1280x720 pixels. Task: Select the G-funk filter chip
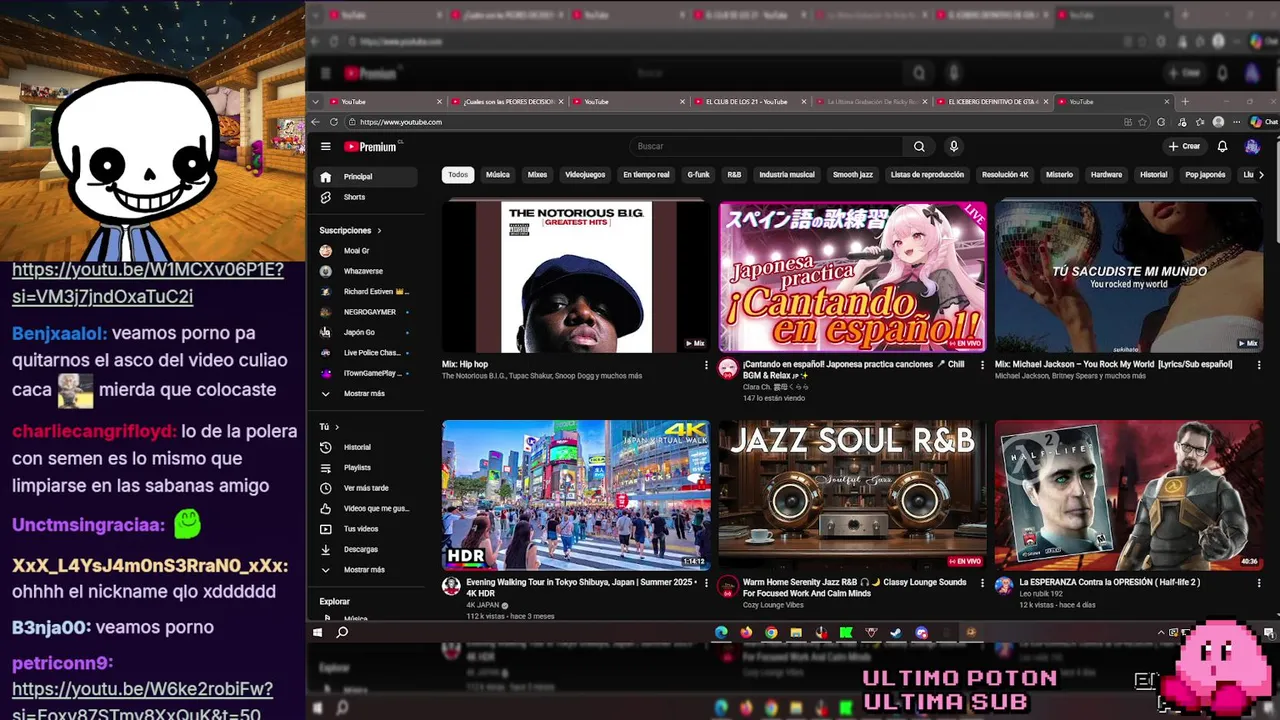pos(699,175)
